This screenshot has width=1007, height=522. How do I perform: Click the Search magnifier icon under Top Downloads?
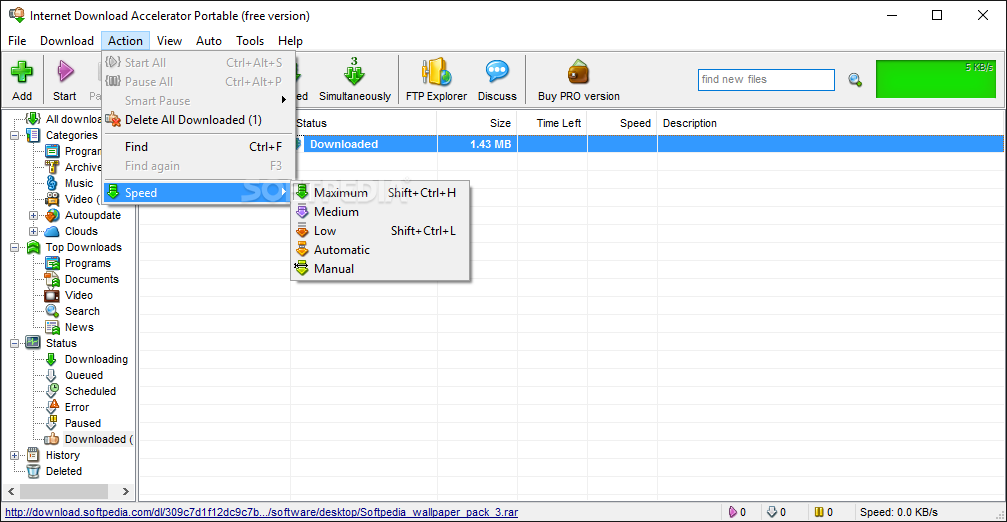tap(52, 311)
